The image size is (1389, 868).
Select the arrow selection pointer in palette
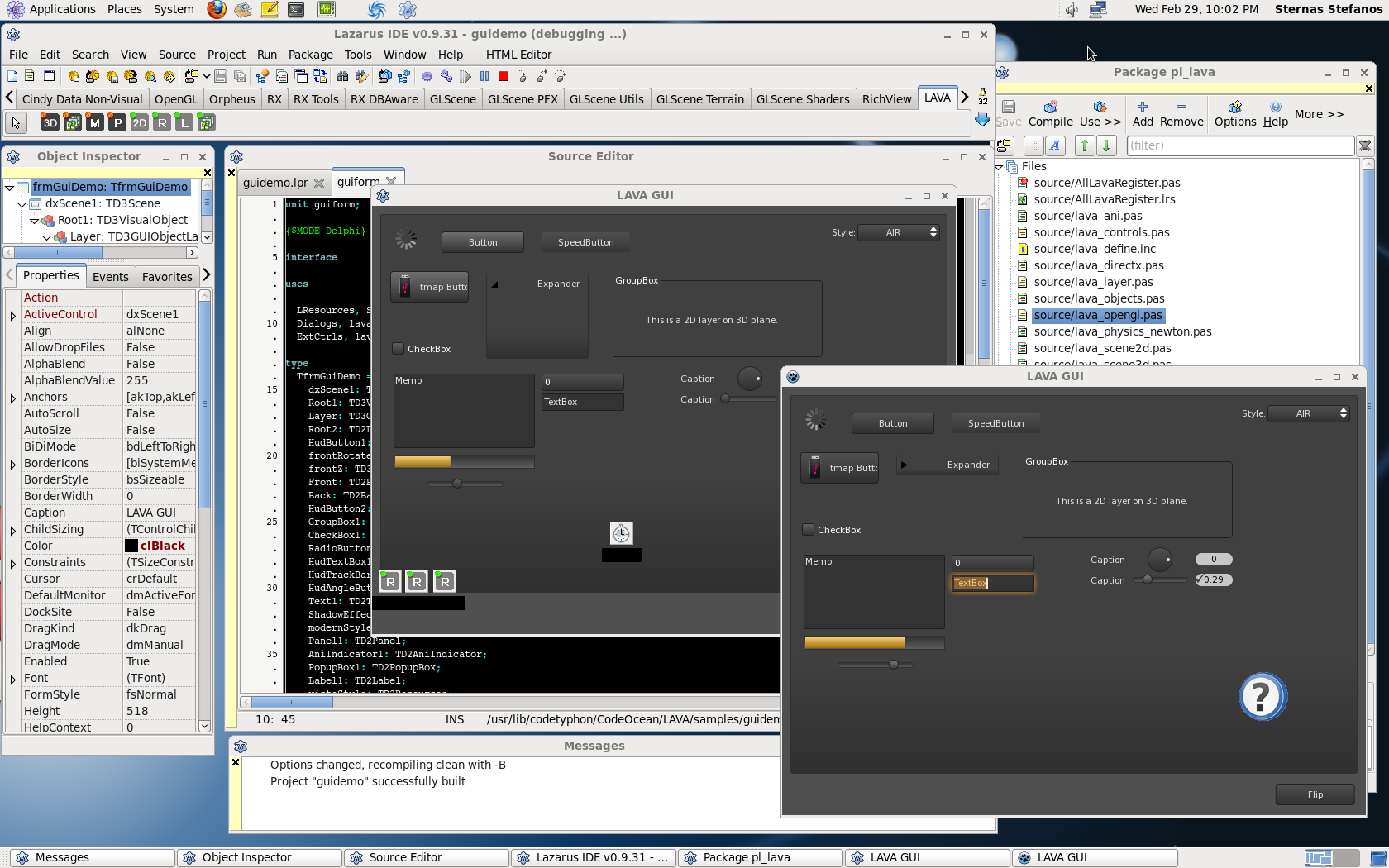click(x=16, y=122)
